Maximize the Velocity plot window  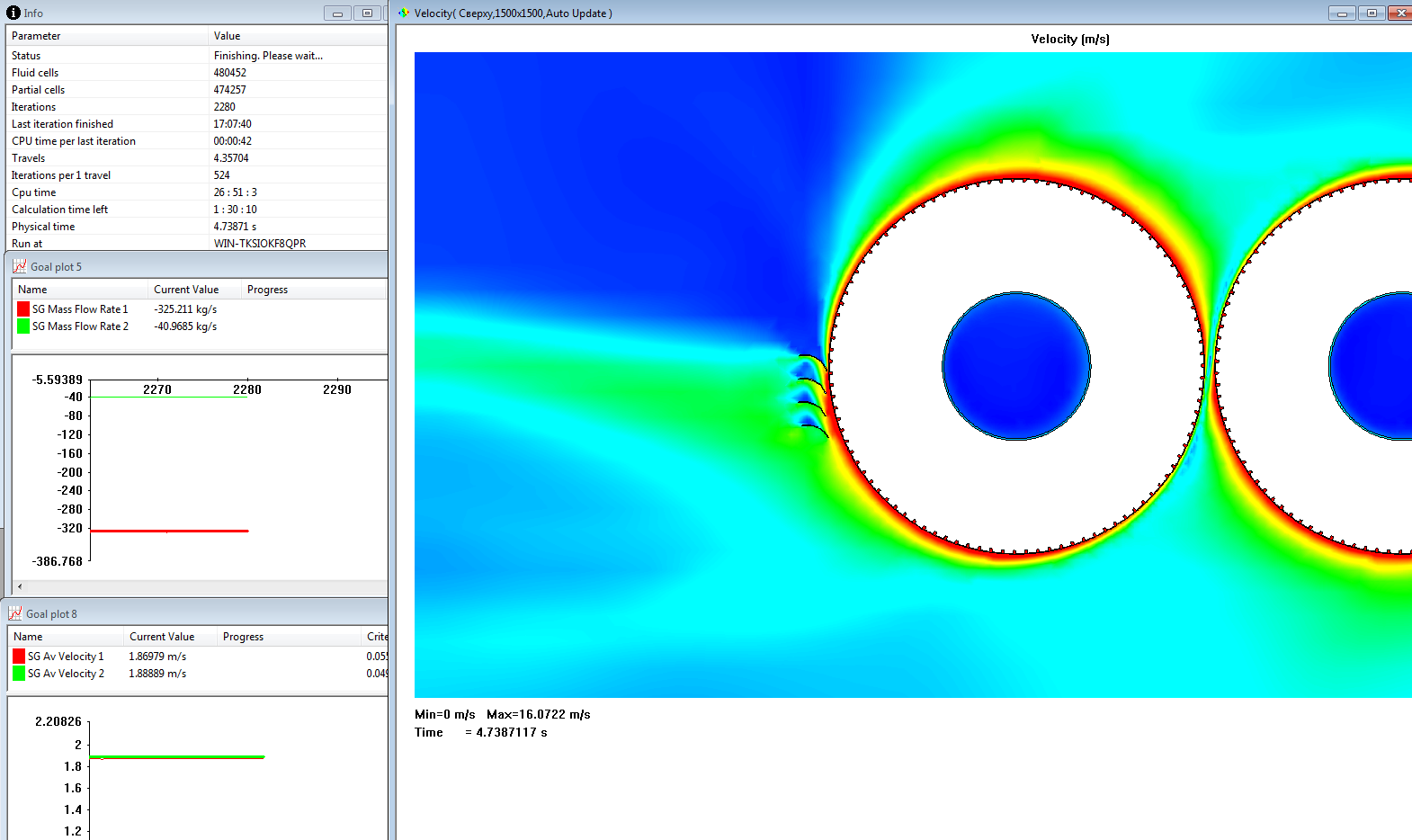(1372, 13)
